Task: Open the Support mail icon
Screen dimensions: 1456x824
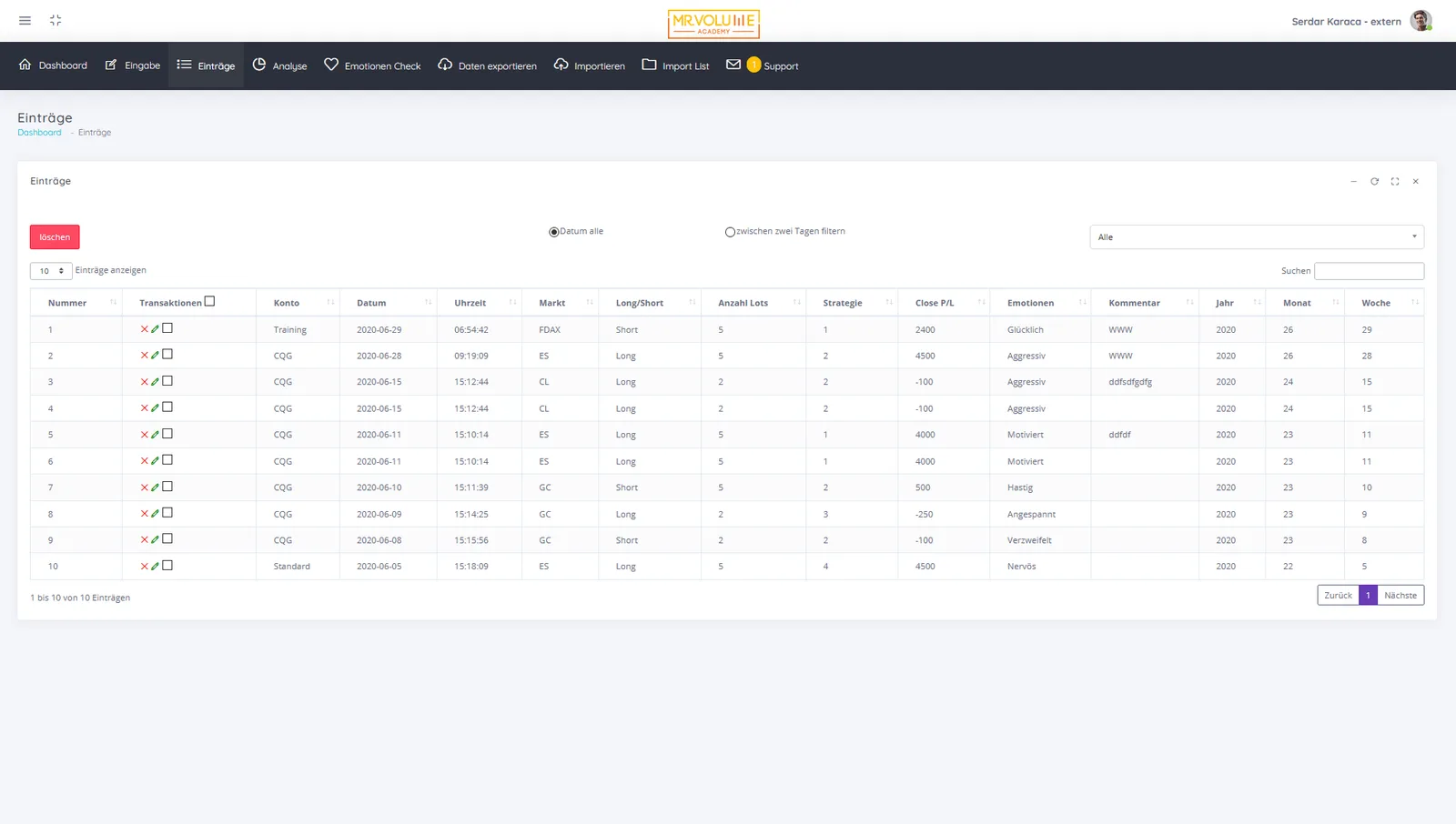Action: click(733, 65)
